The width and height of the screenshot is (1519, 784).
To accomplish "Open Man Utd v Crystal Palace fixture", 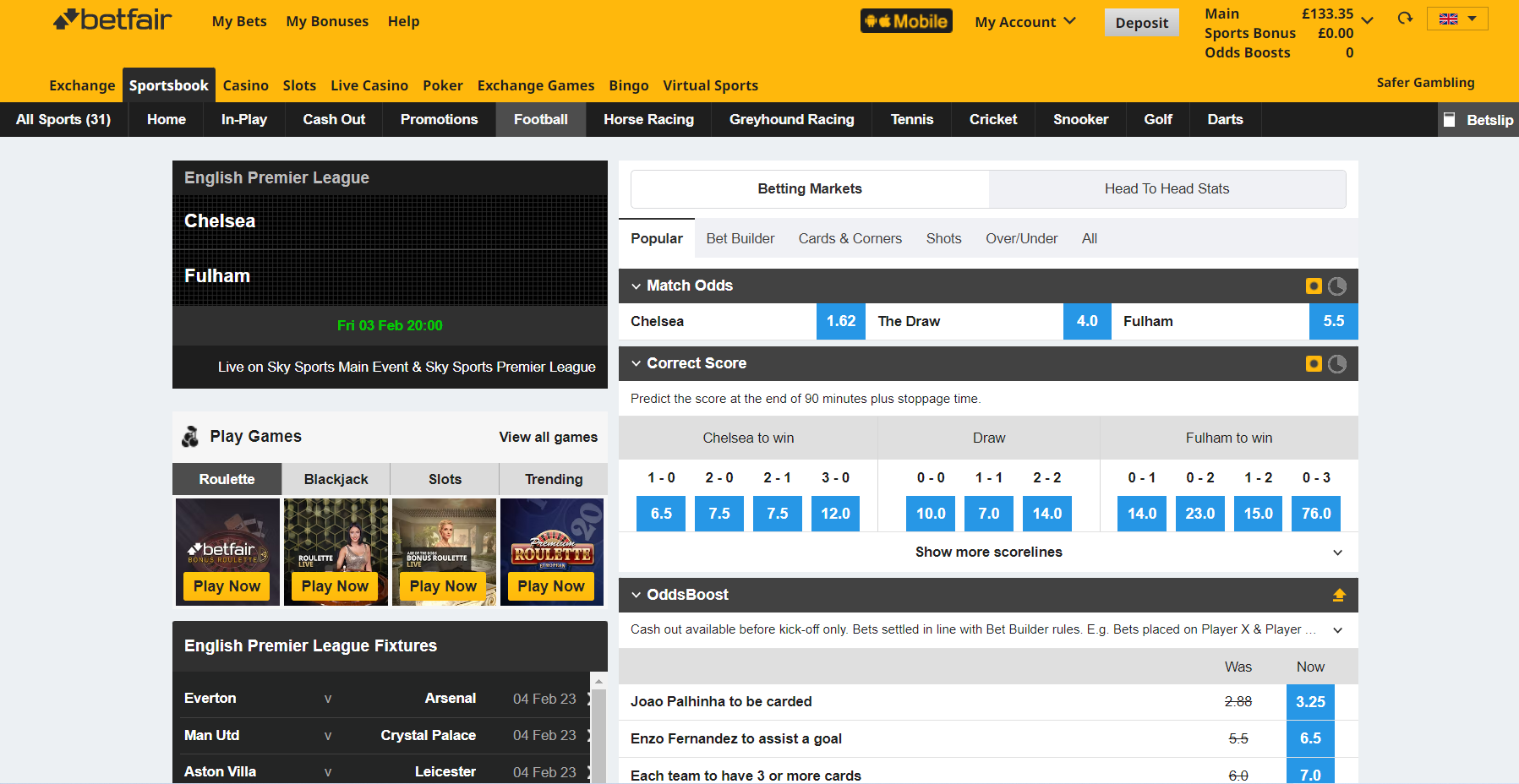I will (380, 735).
